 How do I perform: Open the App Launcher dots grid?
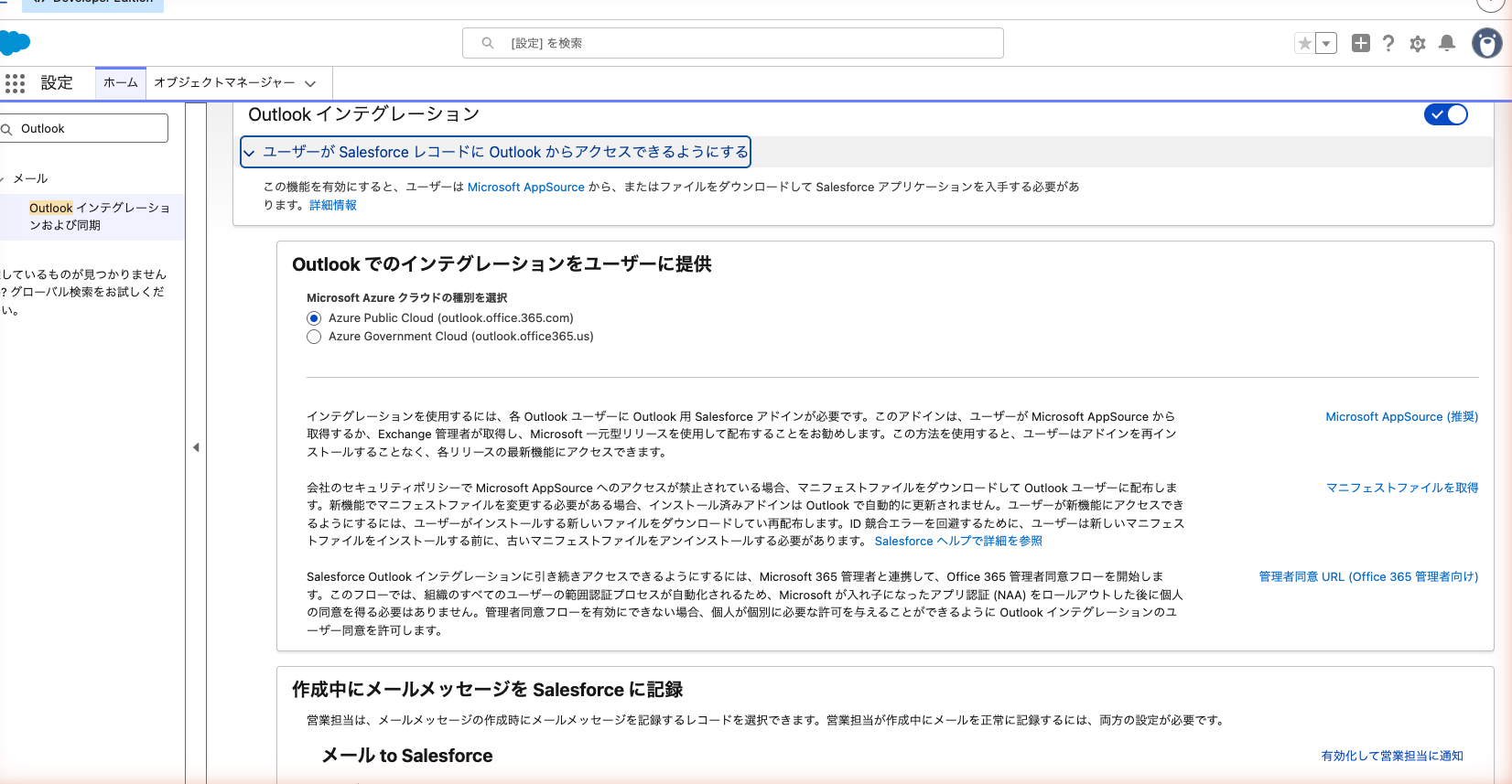[15, 83]
